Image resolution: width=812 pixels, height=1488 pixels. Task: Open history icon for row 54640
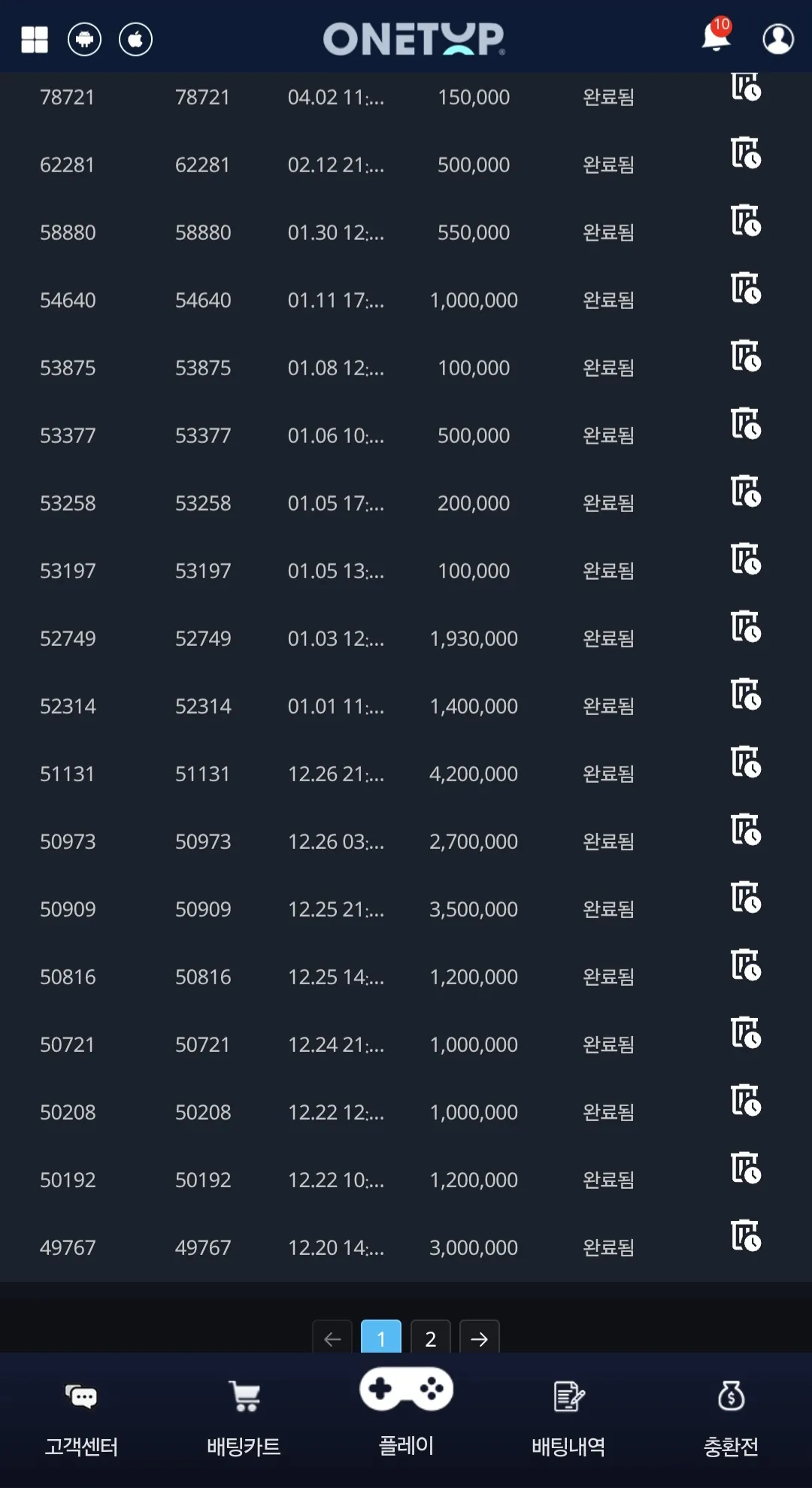pyautogui.click(x=746, y=288)
